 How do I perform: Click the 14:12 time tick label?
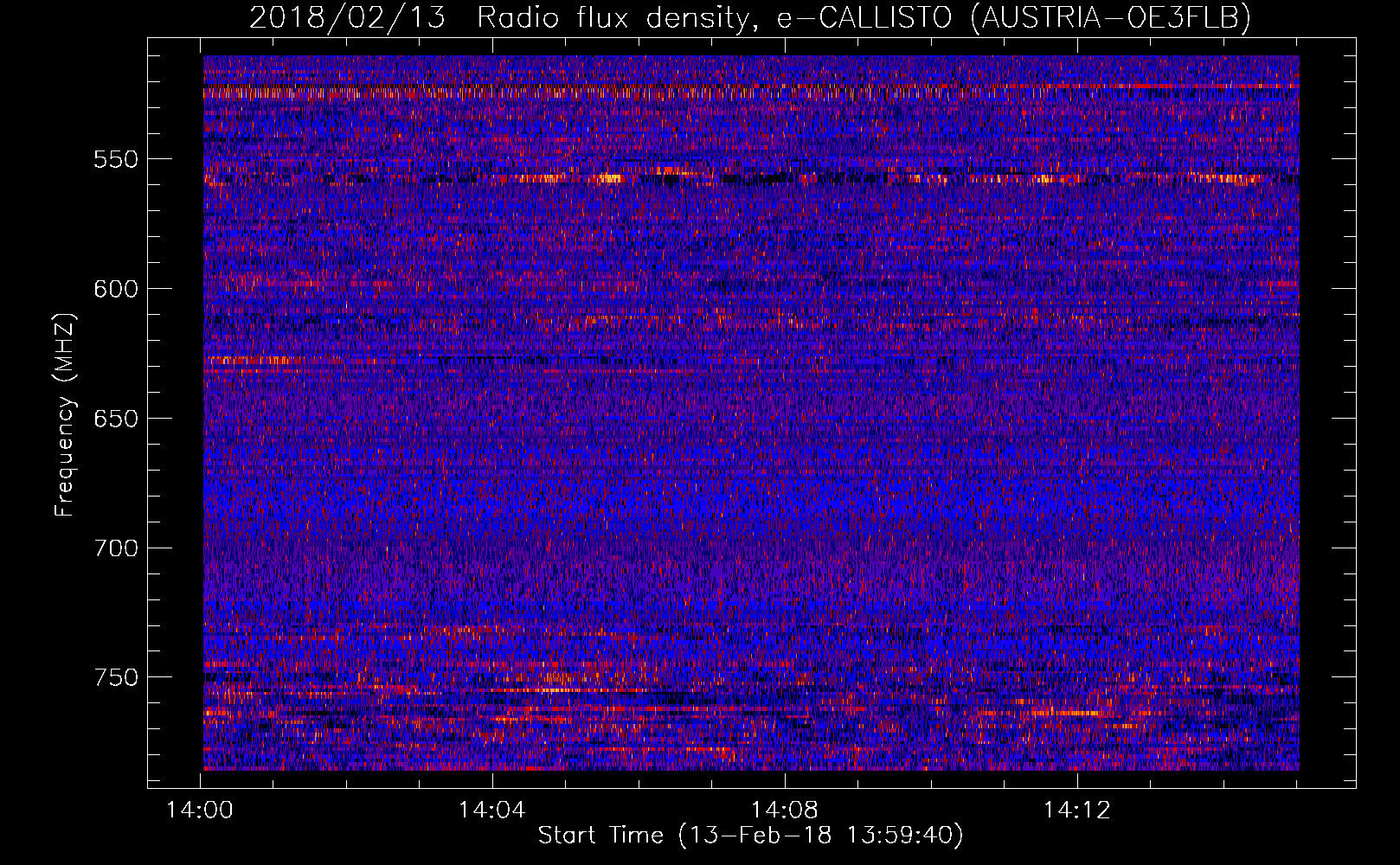pos(1077,811)
